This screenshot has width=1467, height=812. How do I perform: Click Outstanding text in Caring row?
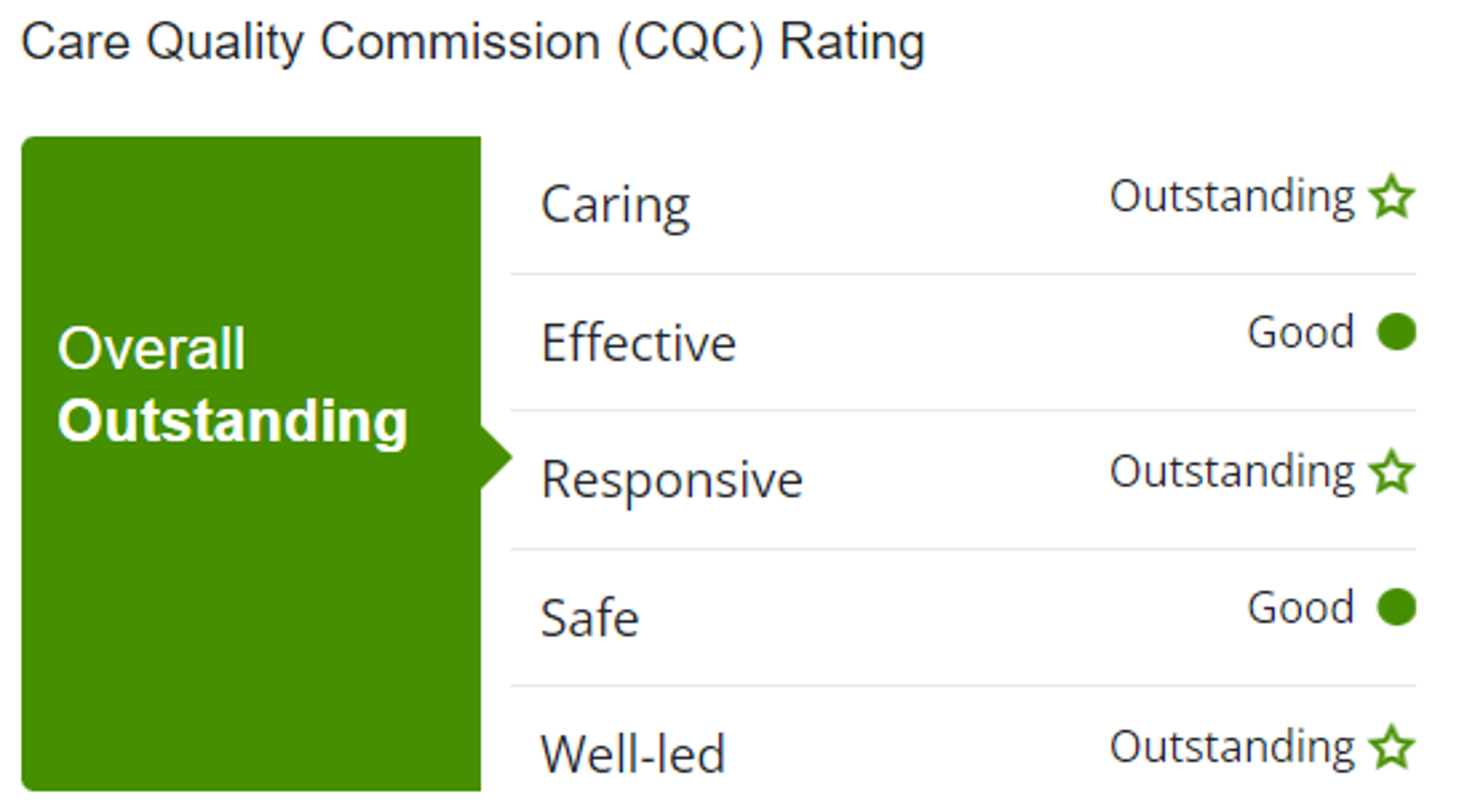pyautogui.click(x=1232, y=197)
